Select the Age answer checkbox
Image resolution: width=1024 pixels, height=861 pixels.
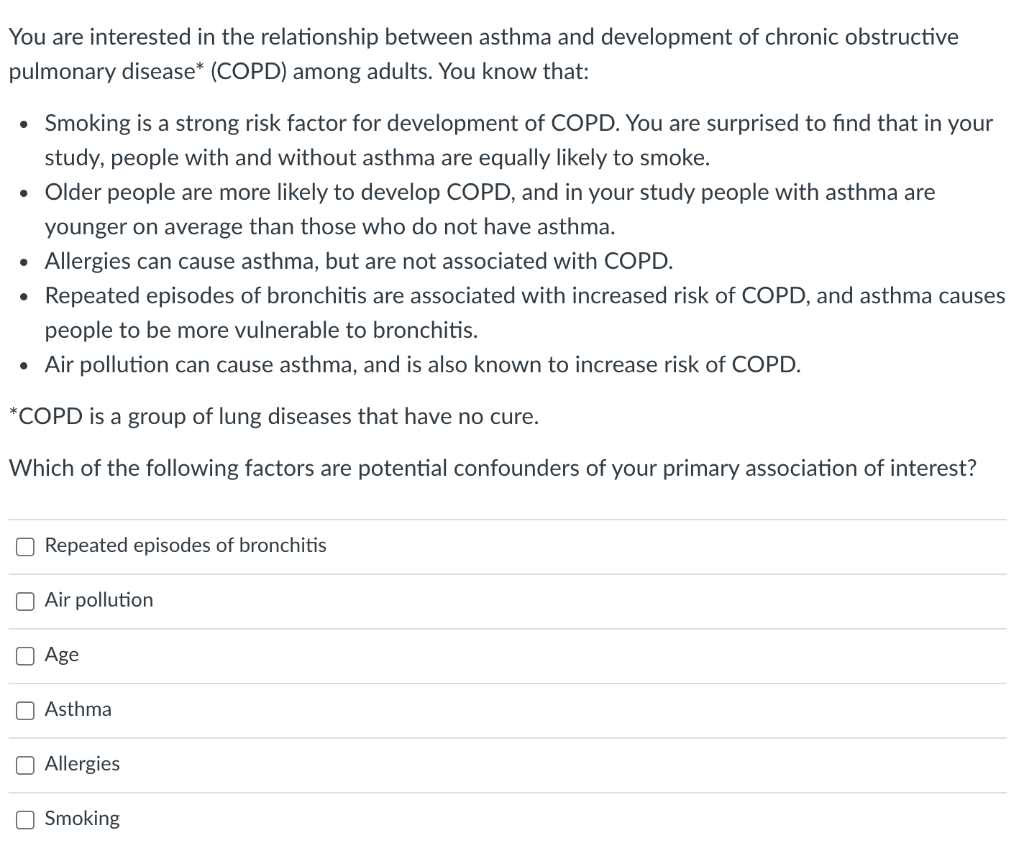[26, 656]
